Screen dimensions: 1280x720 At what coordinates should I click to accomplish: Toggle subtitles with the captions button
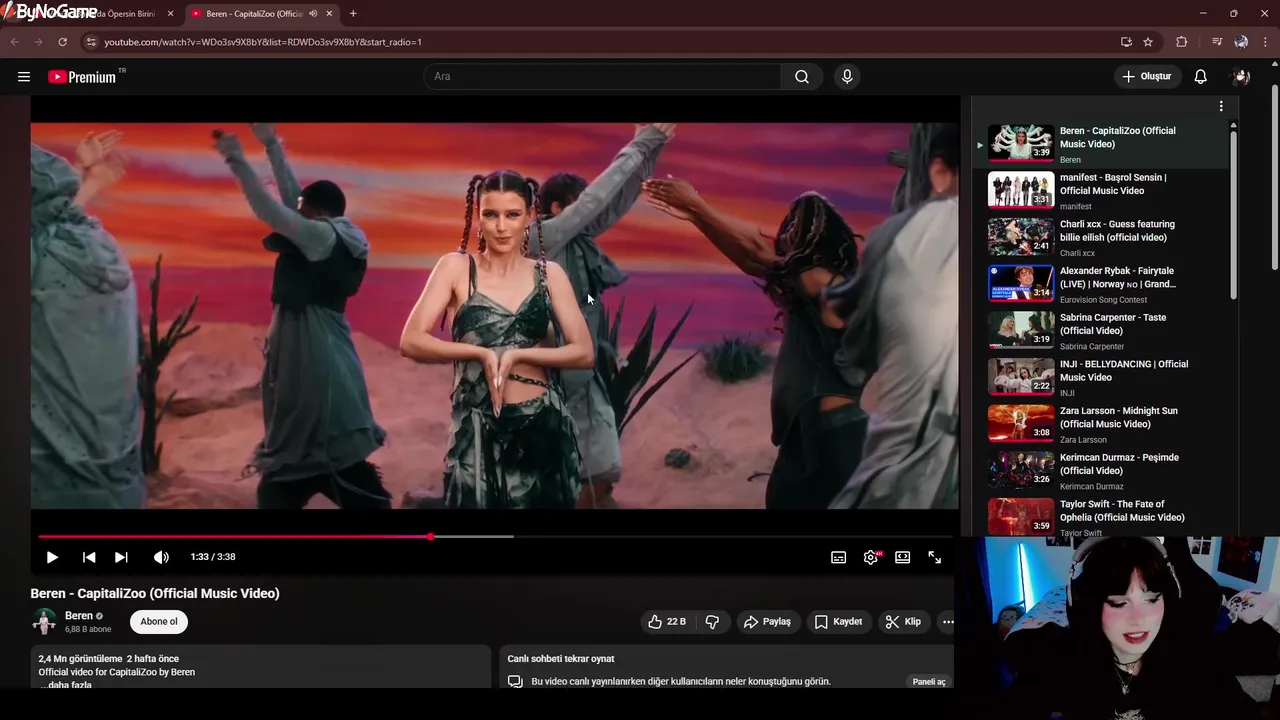(839, 557)
